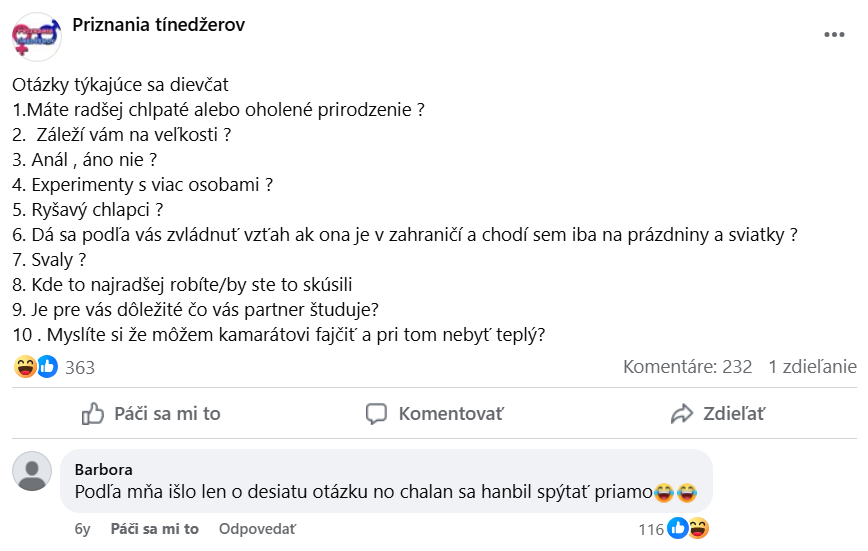The image size is (868, 551).
Task: View the 116 reactions on Barbora's comment
Action: pyautogui.click(x=651, y=528)
